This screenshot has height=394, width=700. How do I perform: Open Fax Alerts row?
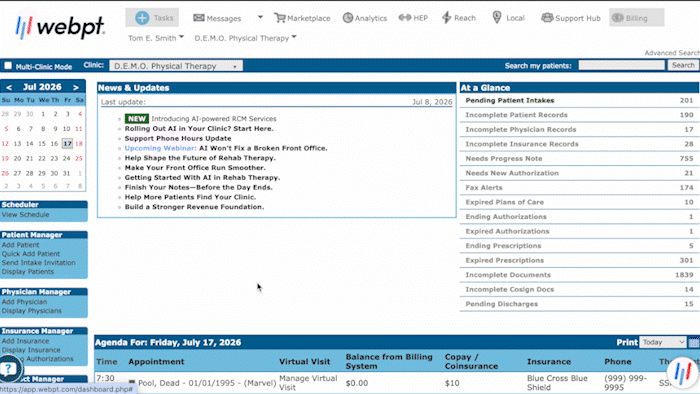pos(579,188)
